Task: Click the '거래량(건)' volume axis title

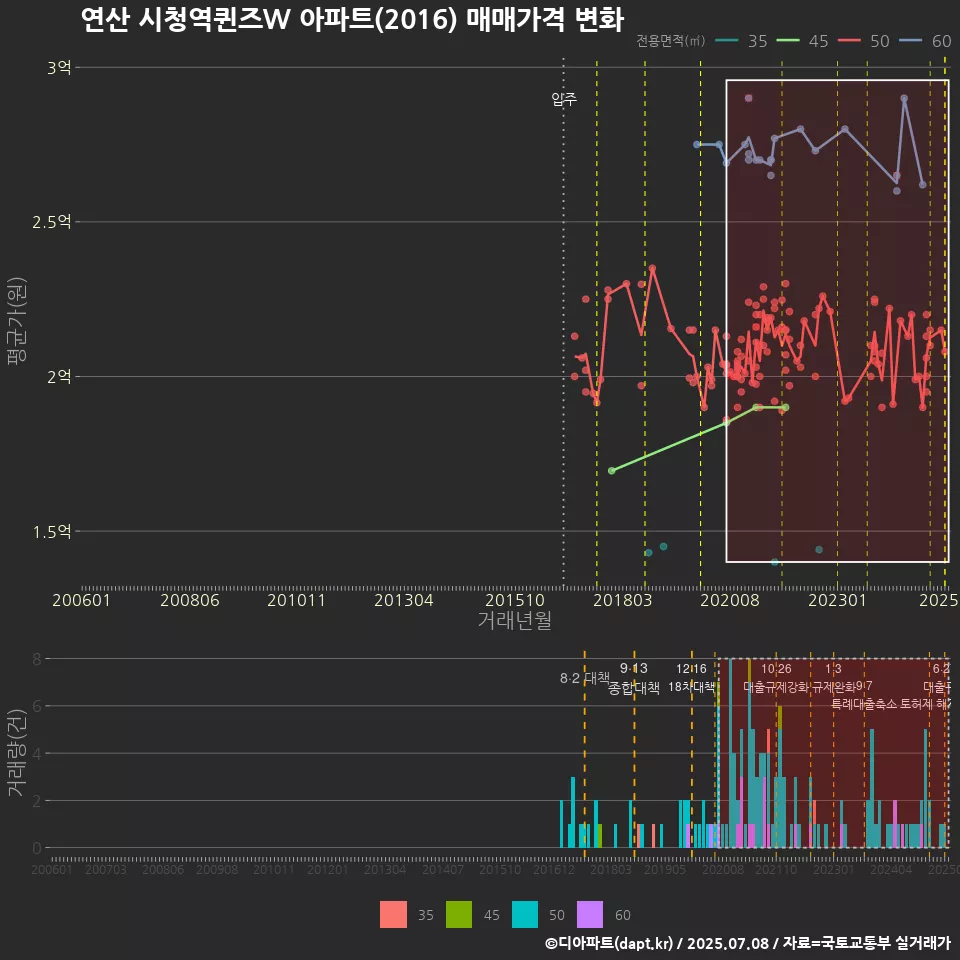Action: coord(17,753)
